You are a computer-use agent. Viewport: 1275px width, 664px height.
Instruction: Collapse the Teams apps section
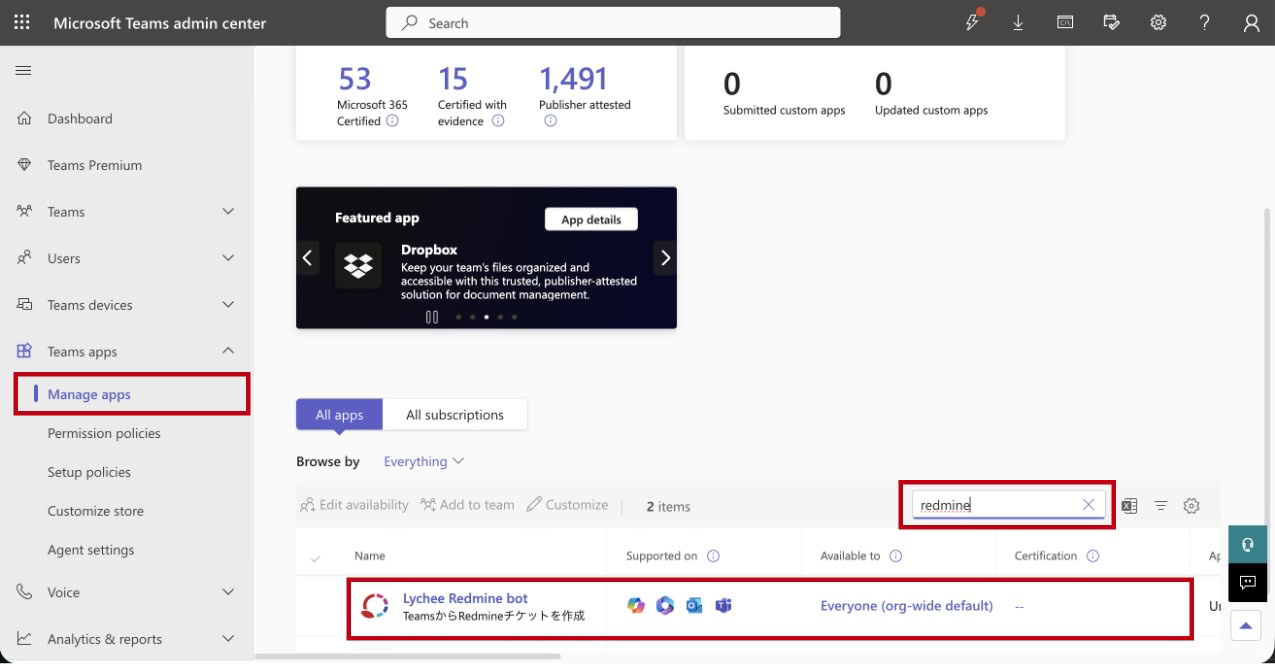[227, 351]
